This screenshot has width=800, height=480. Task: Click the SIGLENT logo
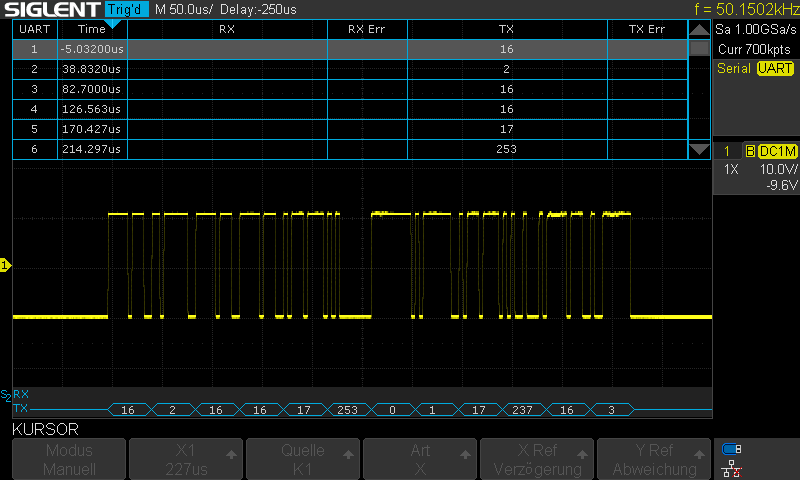coord(52,9)
